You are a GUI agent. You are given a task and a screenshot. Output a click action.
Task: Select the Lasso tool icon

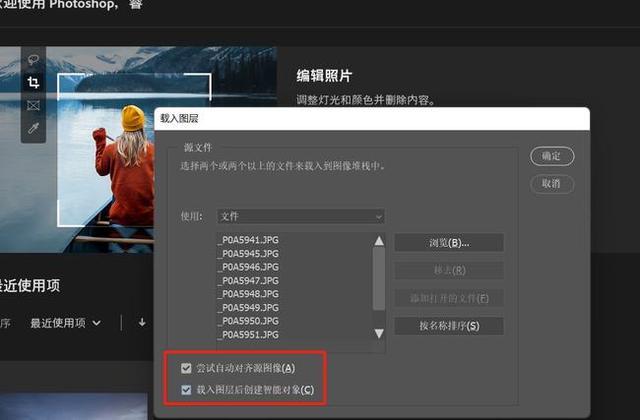coord(33,60)
